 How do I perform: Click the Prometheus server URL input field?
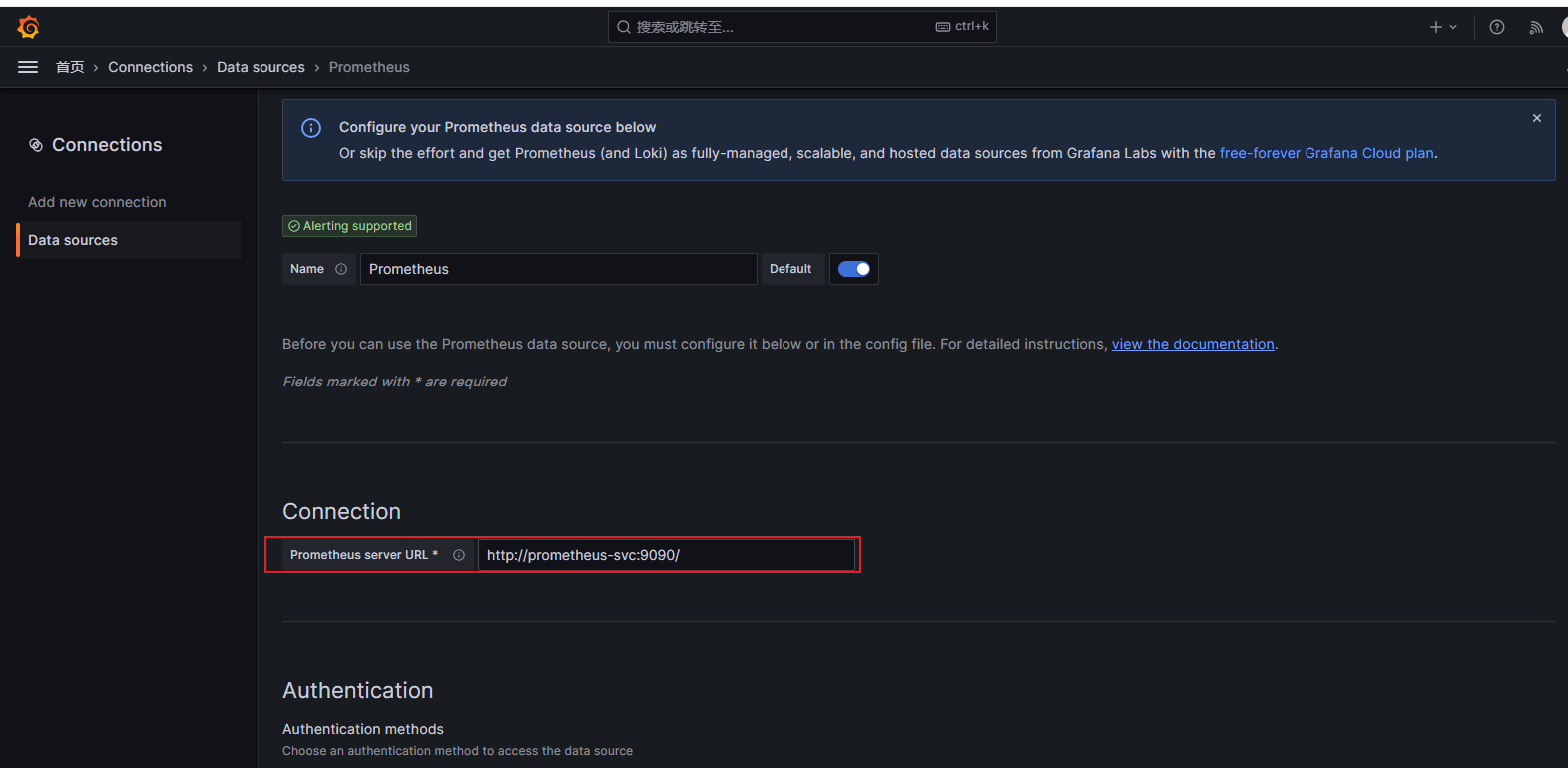(666, 555)
